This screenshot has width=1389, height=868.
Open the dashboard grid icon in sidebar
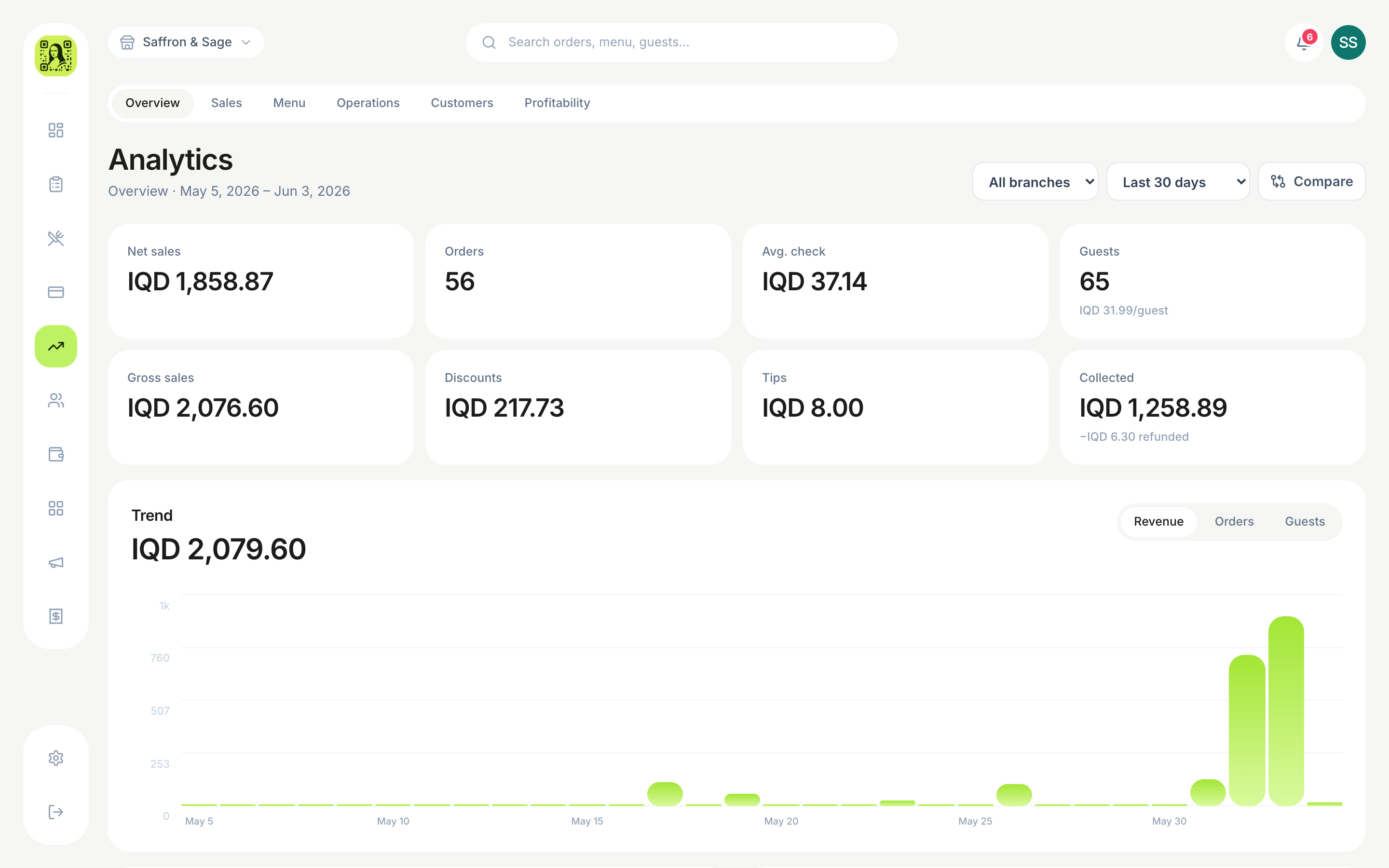point(55,130)
